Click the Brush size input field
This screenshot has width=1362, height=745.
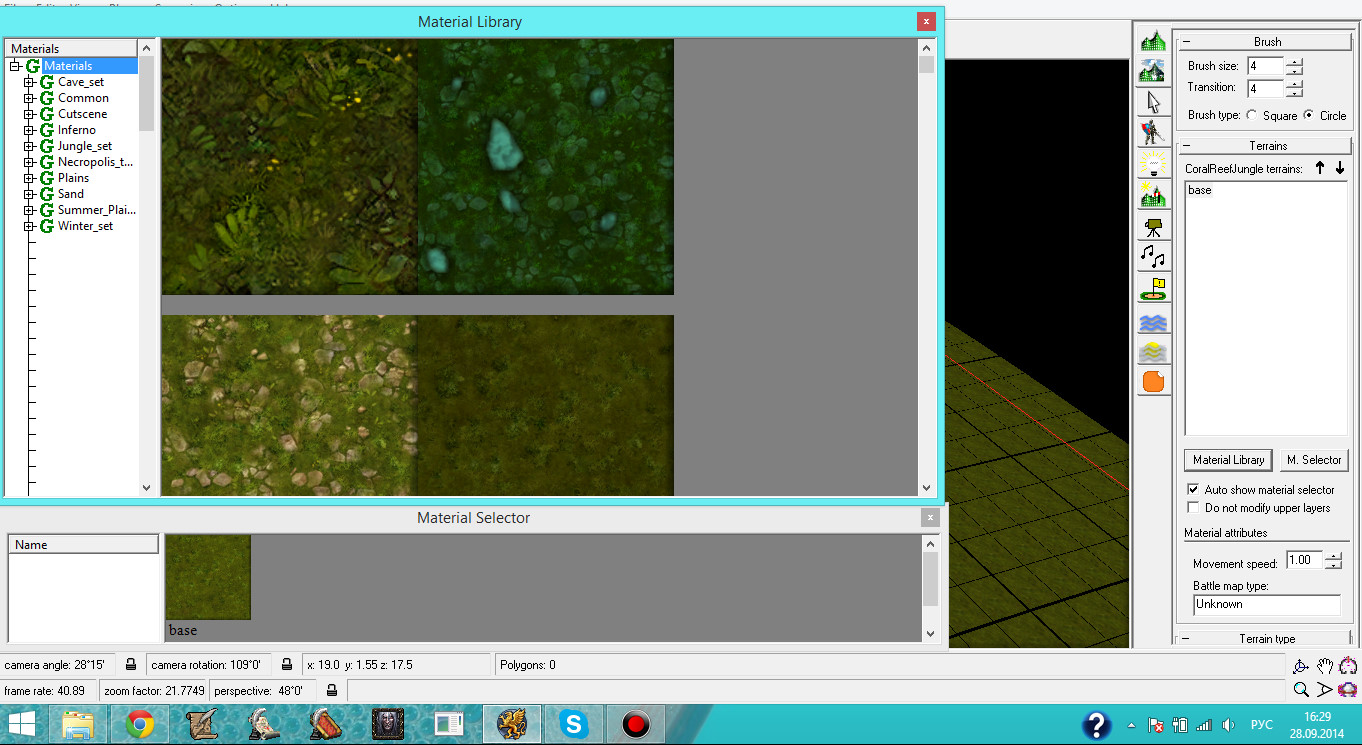1265,66
